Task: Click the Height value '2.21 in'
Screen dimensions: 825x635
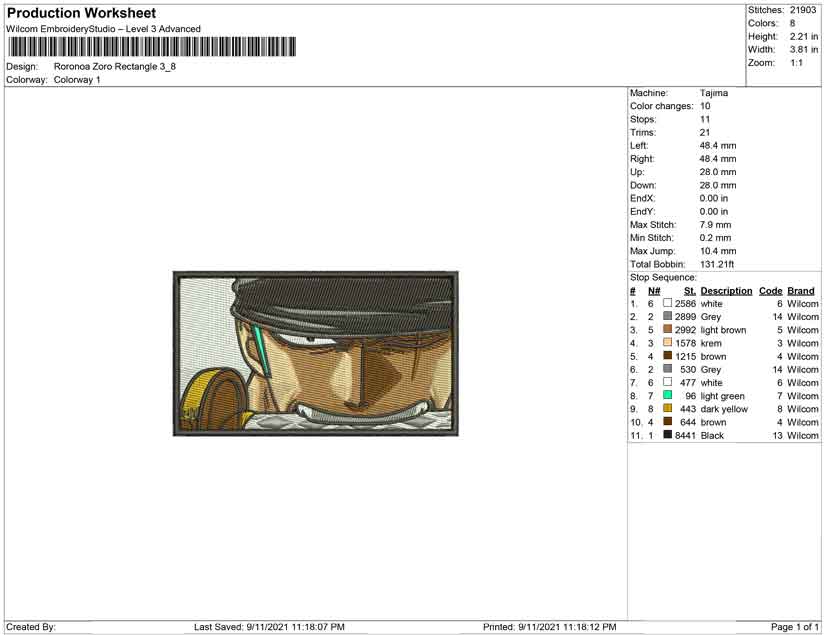Action: (804, 36)
